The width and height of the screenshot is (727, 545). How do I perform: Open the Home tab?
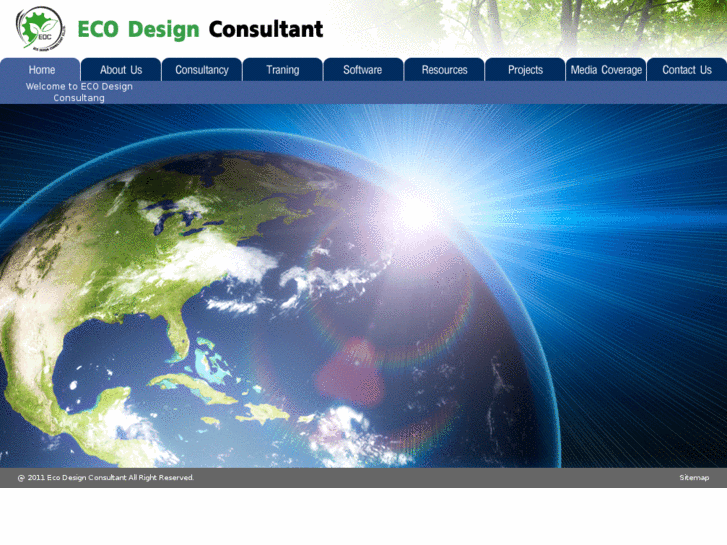(x=40, y=70)
